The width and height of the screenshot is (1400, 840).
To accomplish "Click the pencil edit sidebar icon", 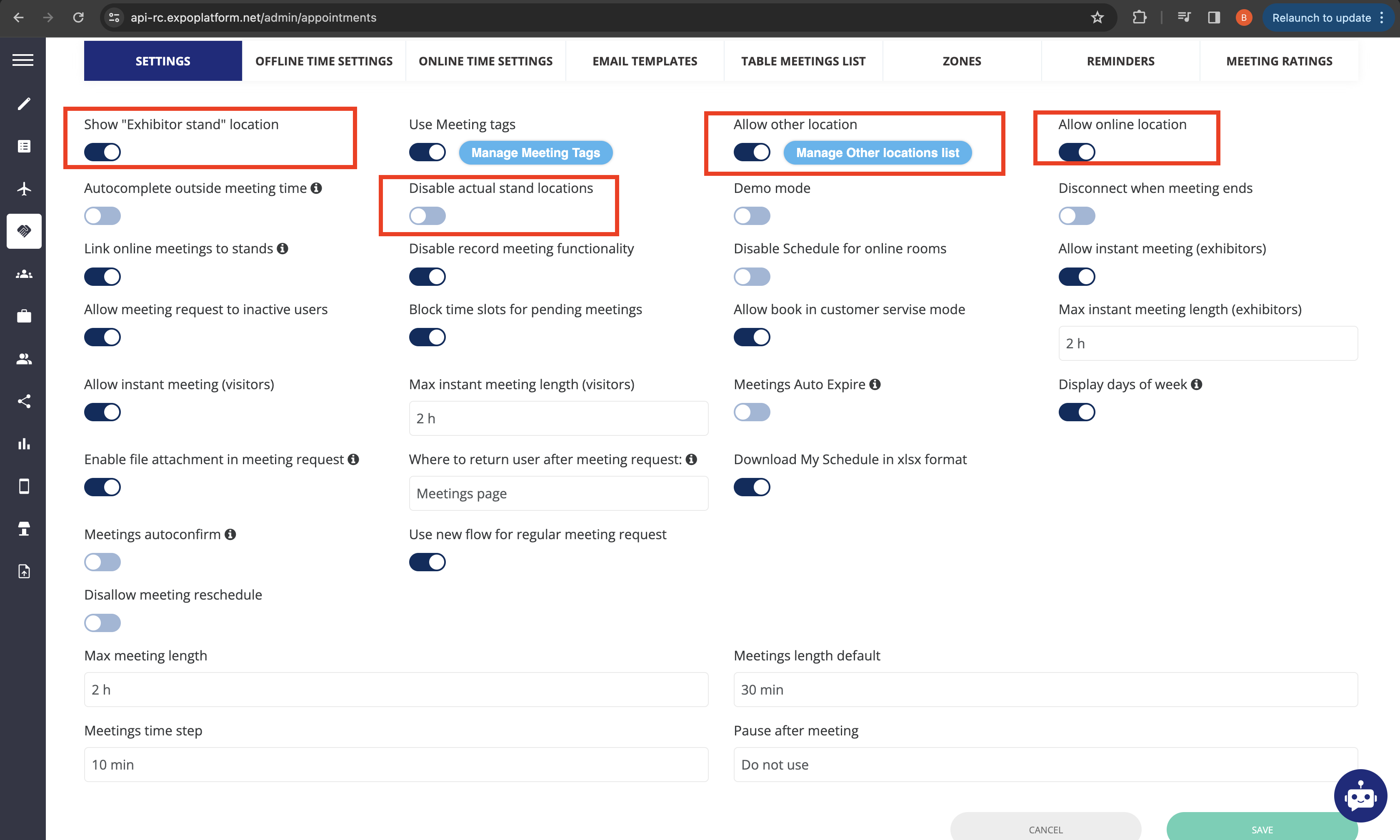I will tap(24, 104).
